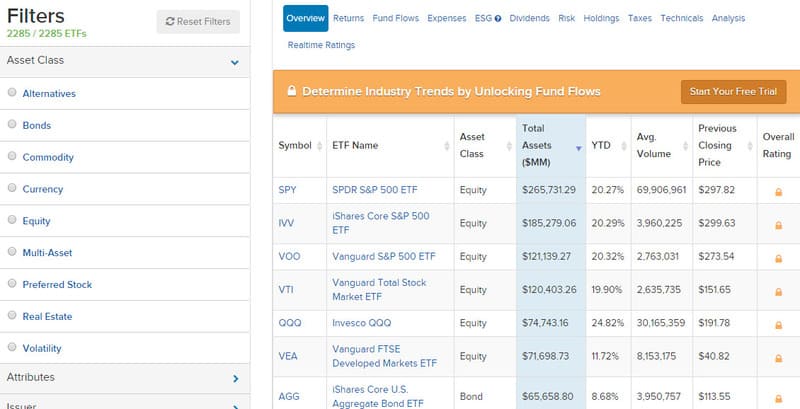The image size is (800, 409).
Task: Expand the Issuer filter section
Action: click(235, 405)
